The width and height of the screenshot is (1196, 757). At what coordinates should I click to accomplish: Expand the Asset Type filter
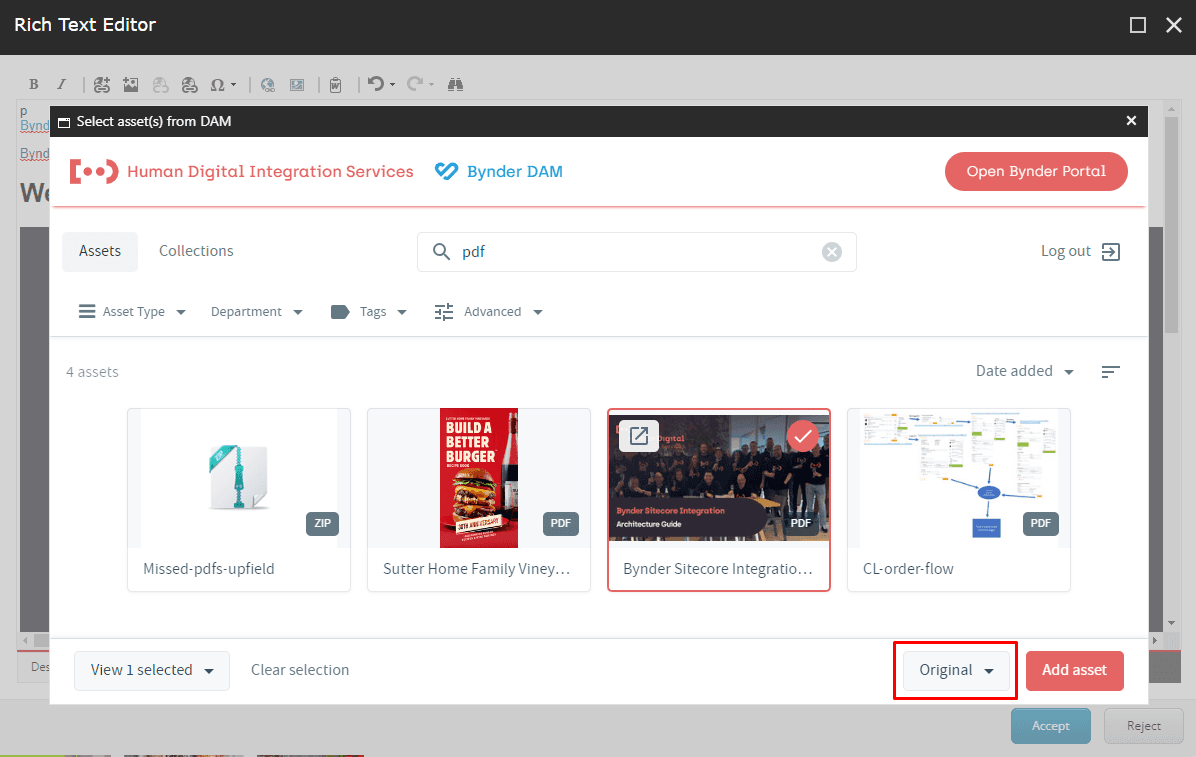coord(132,312)
